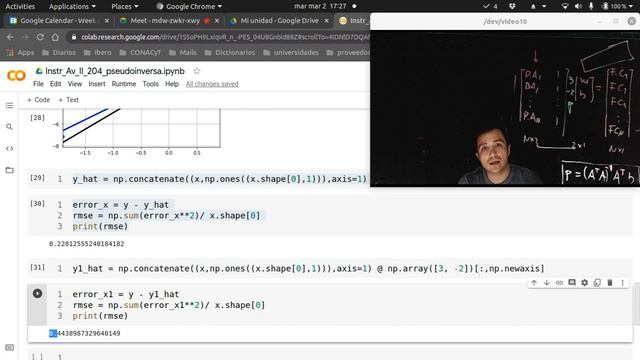This screenshot has width=640, height=360.
Task: Delete the selected cell trash icon
Action: coord(610,282)
